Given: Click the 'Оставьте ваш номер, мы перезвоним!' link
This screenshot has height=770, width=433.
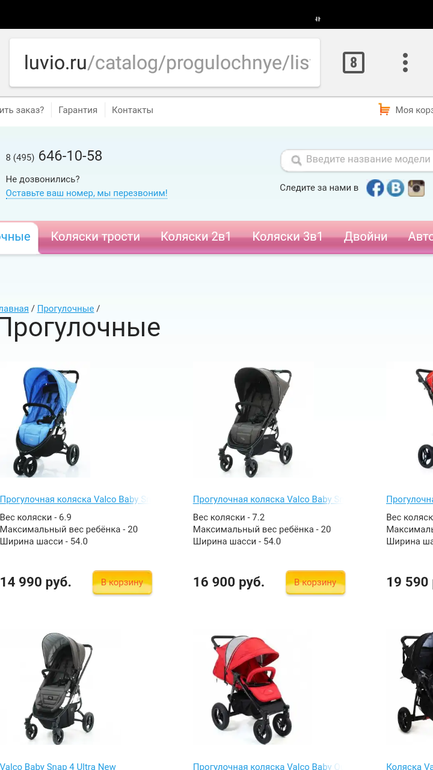Looking at the screenshot, I should click(86, 193).
